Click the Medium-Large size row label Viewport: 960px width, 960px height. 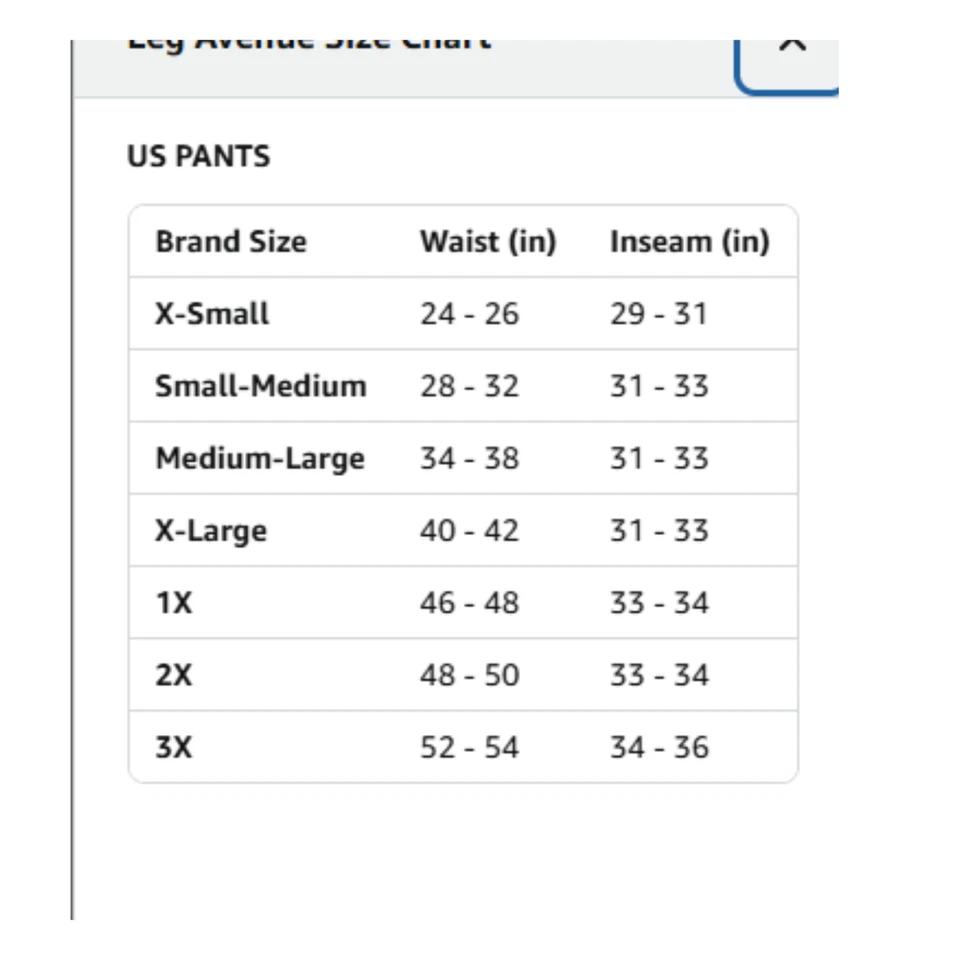pos(260,459)
